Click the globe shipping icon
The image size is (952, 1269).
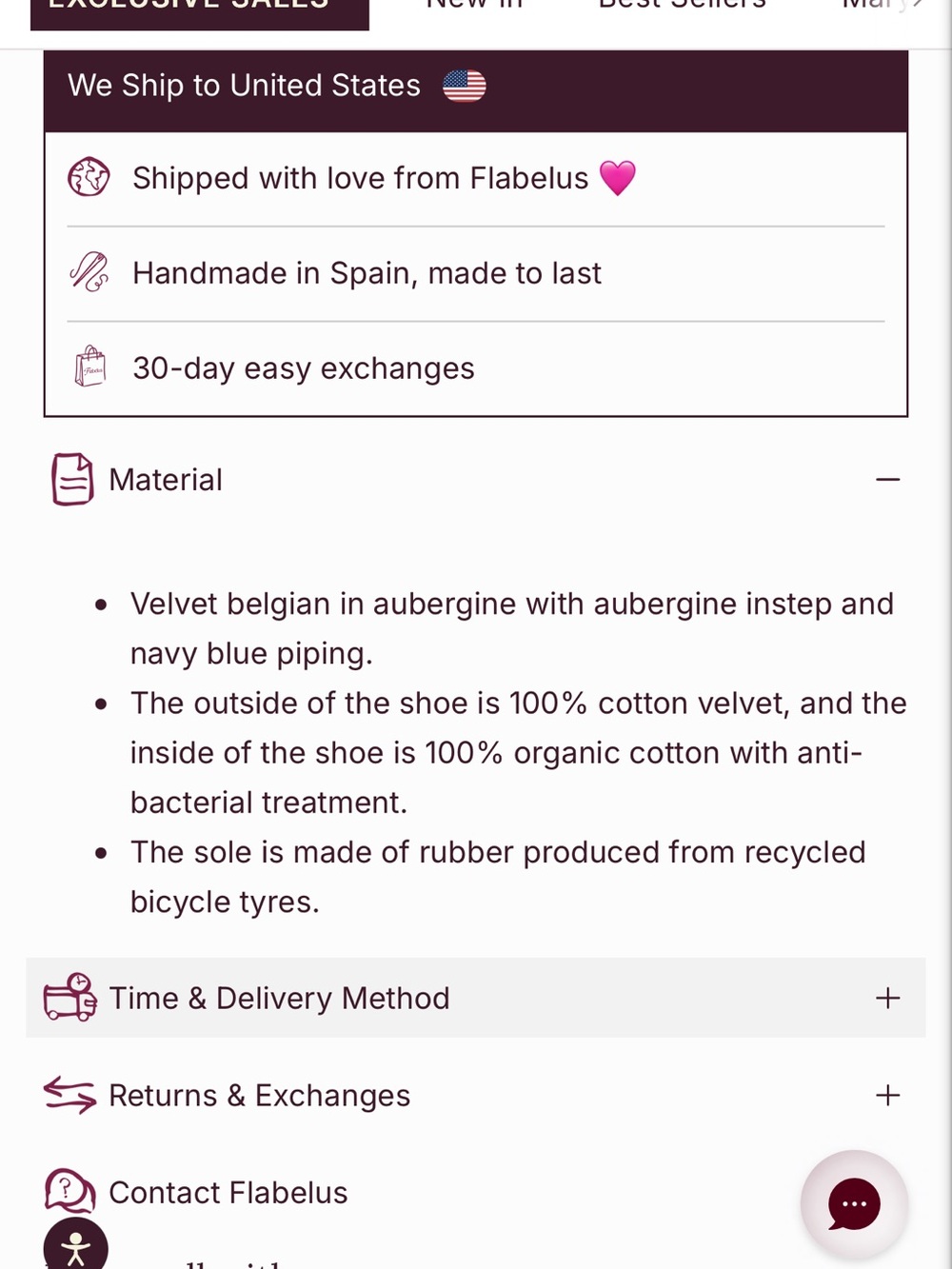point(89,177)
